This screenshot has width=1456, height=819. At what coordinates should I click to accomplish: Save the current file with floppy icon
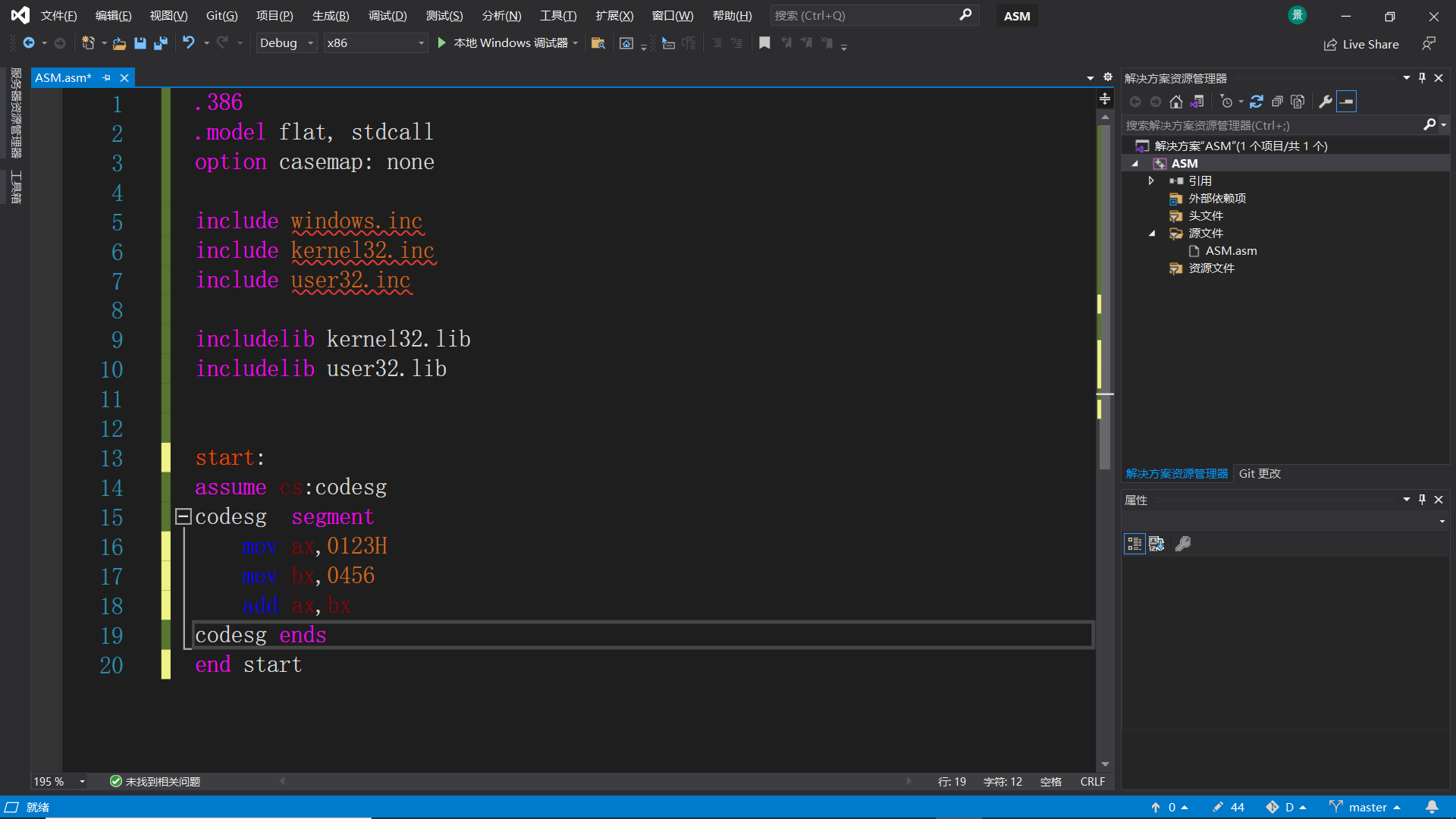coord(140,43)
